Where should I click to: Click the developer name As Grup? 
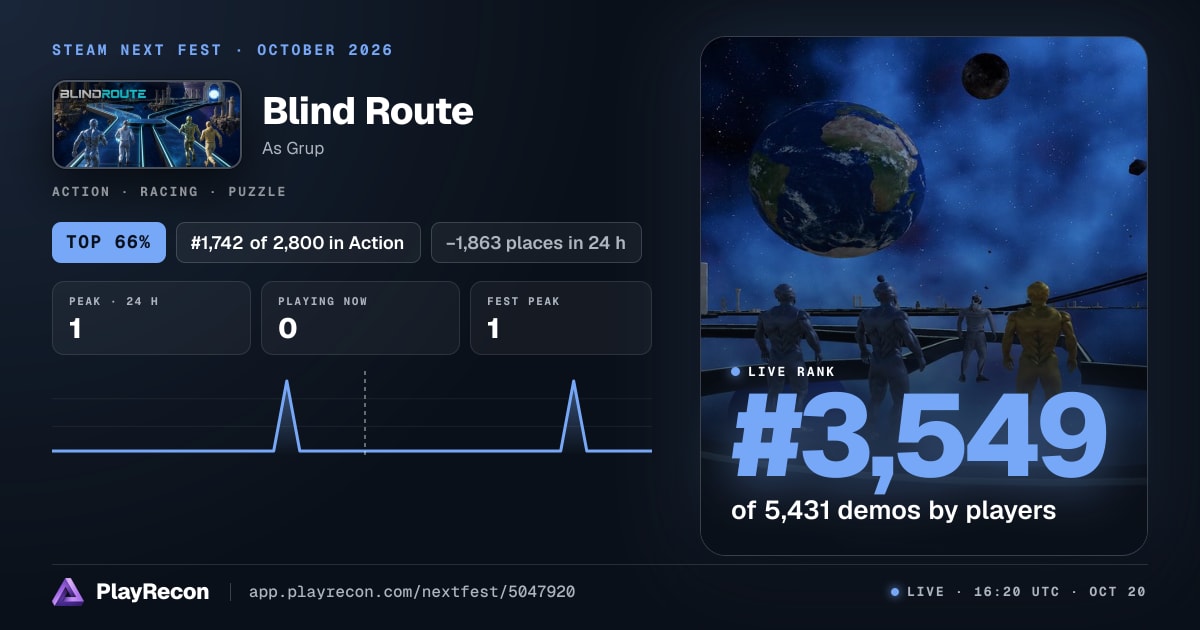(293, 148)
